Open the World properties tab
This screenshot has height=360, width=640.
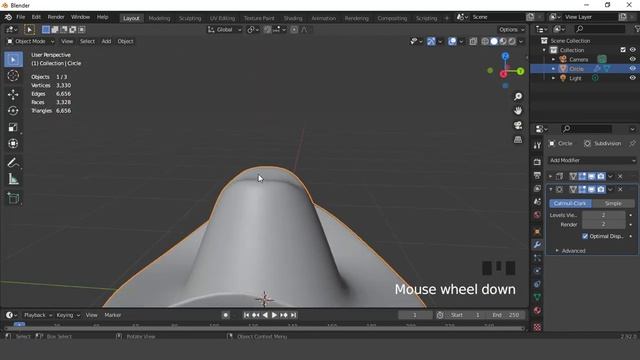pos(537,215)
